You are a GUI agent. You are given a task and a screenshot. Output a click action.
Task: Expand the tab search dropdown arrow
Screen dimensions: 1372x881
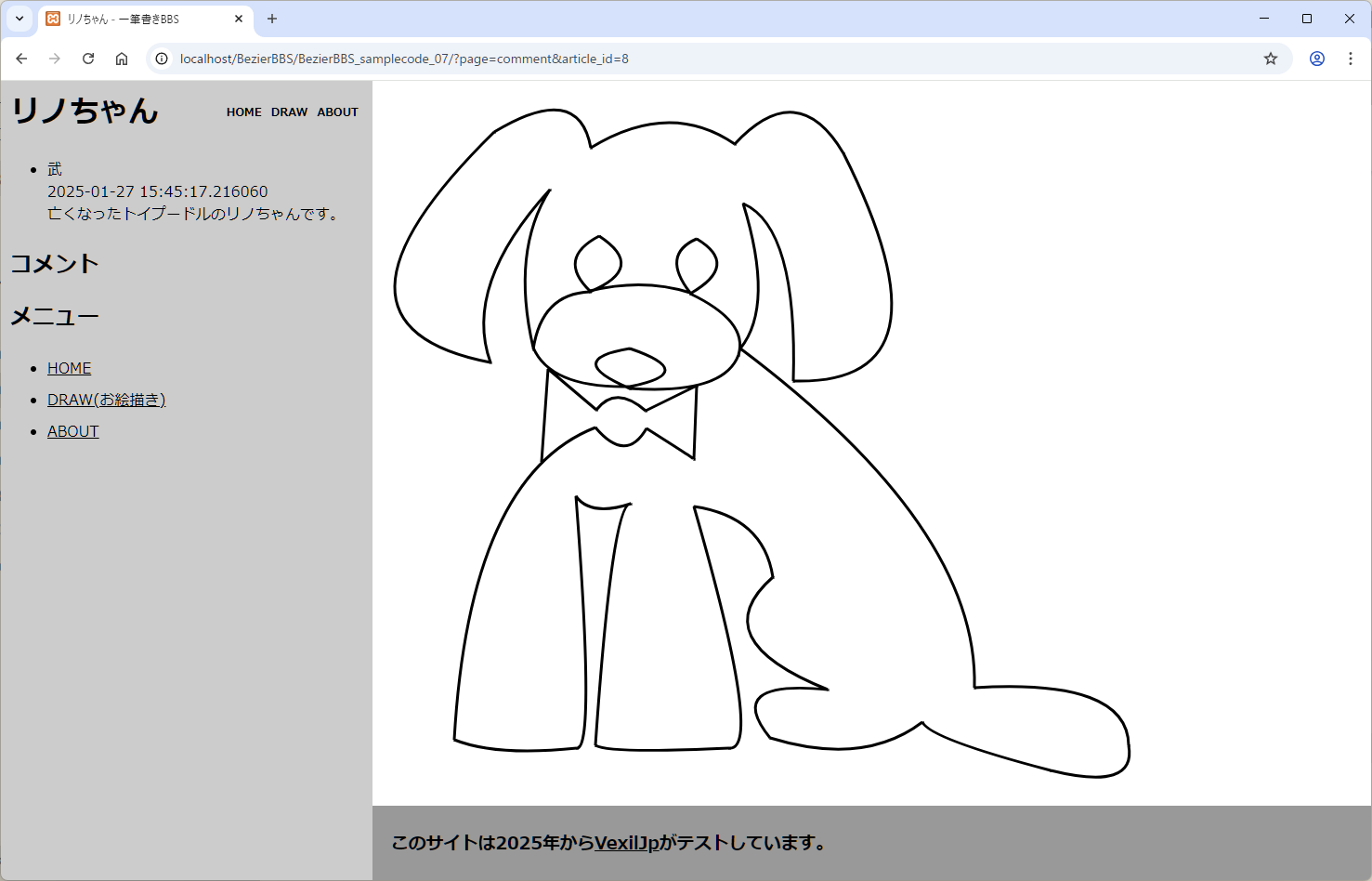20,19
